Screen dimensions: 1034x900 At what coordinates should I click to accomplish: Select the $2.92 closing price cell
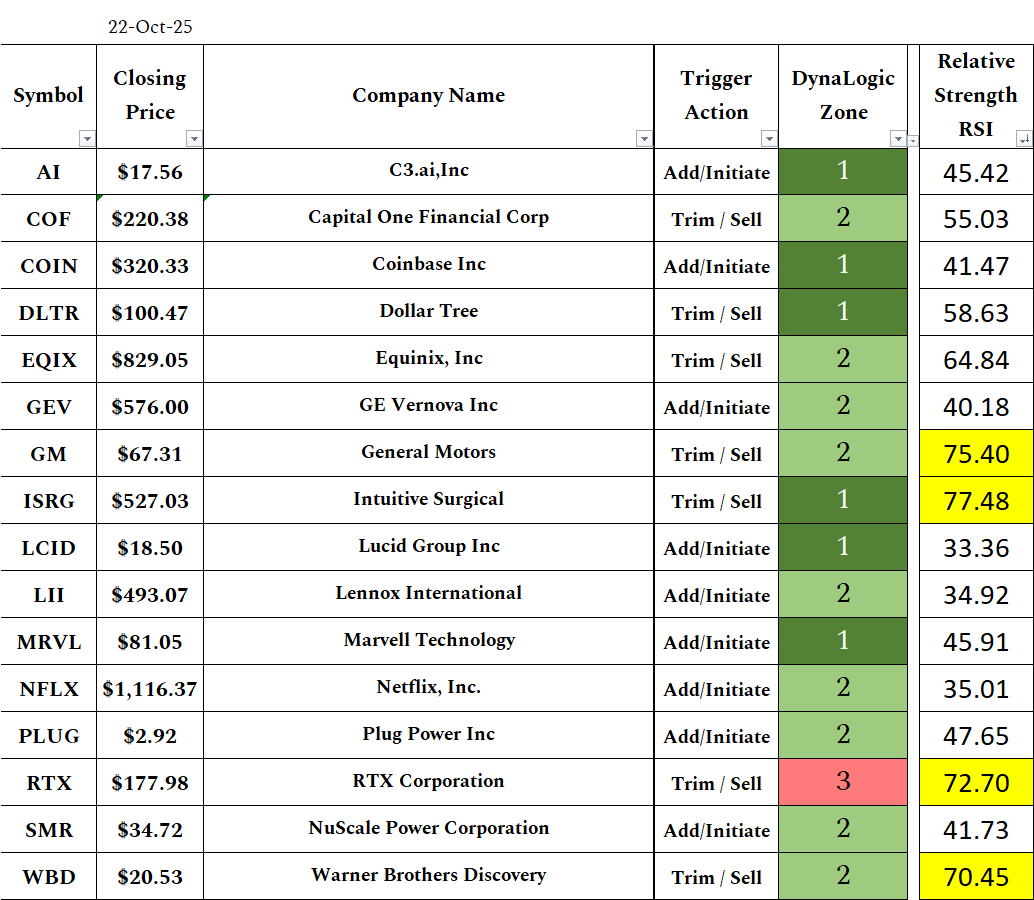[x=150, y=736]
